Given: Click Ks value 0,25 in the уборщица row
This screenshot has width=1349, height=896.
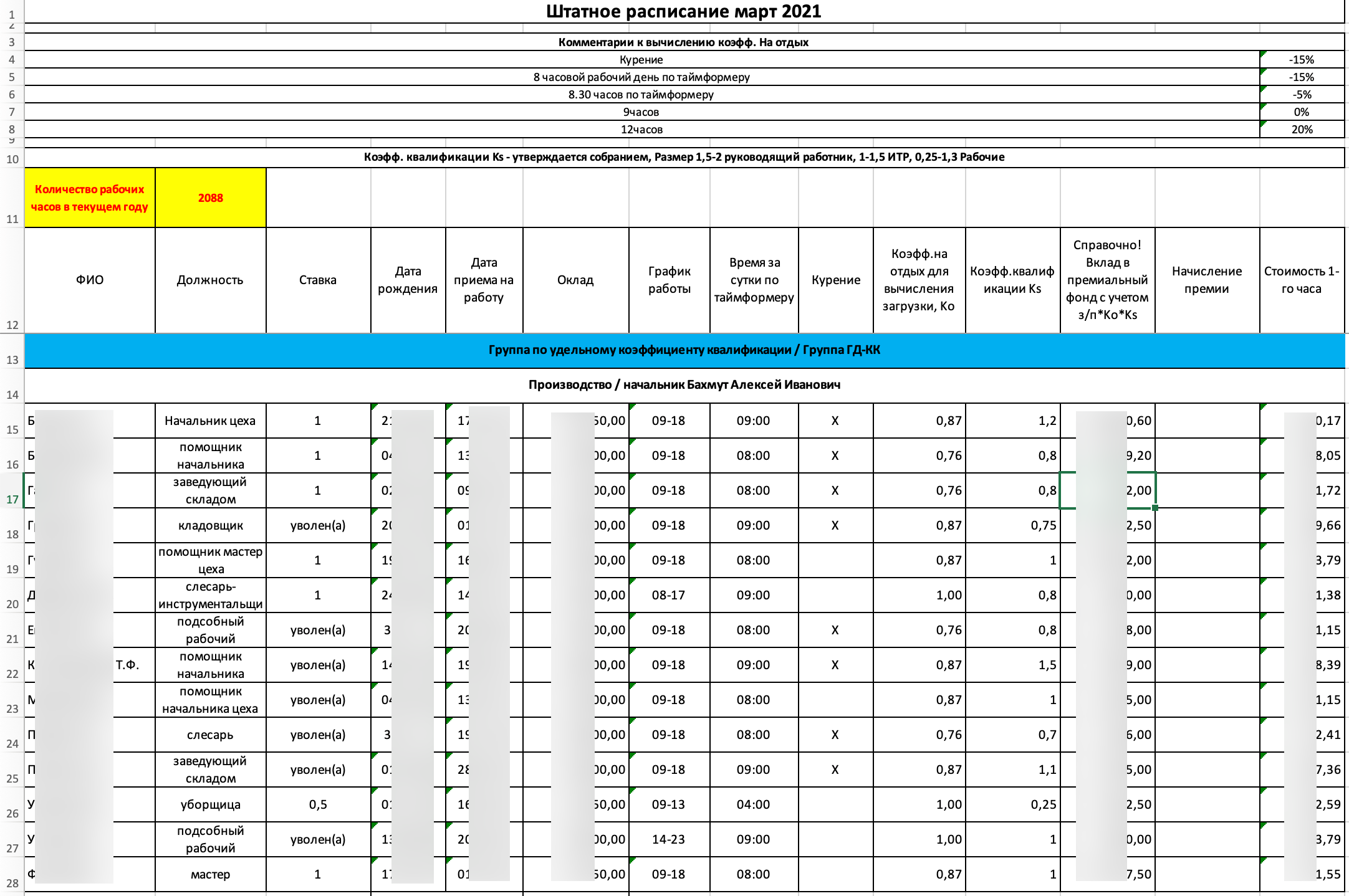Looking at the screenshot, I should point(1013,805).
